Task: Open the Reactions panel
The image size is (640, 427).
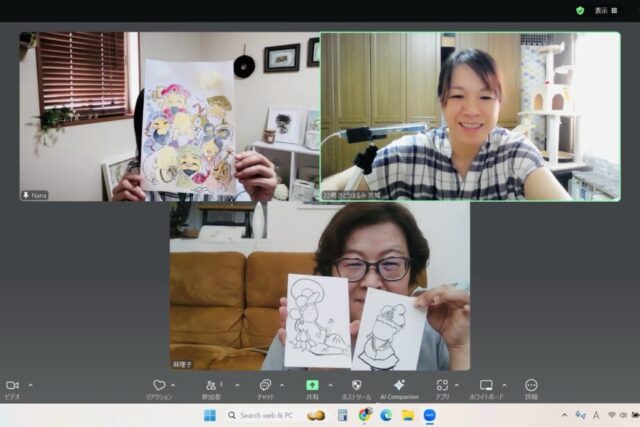Action: [x=159, y=386]
